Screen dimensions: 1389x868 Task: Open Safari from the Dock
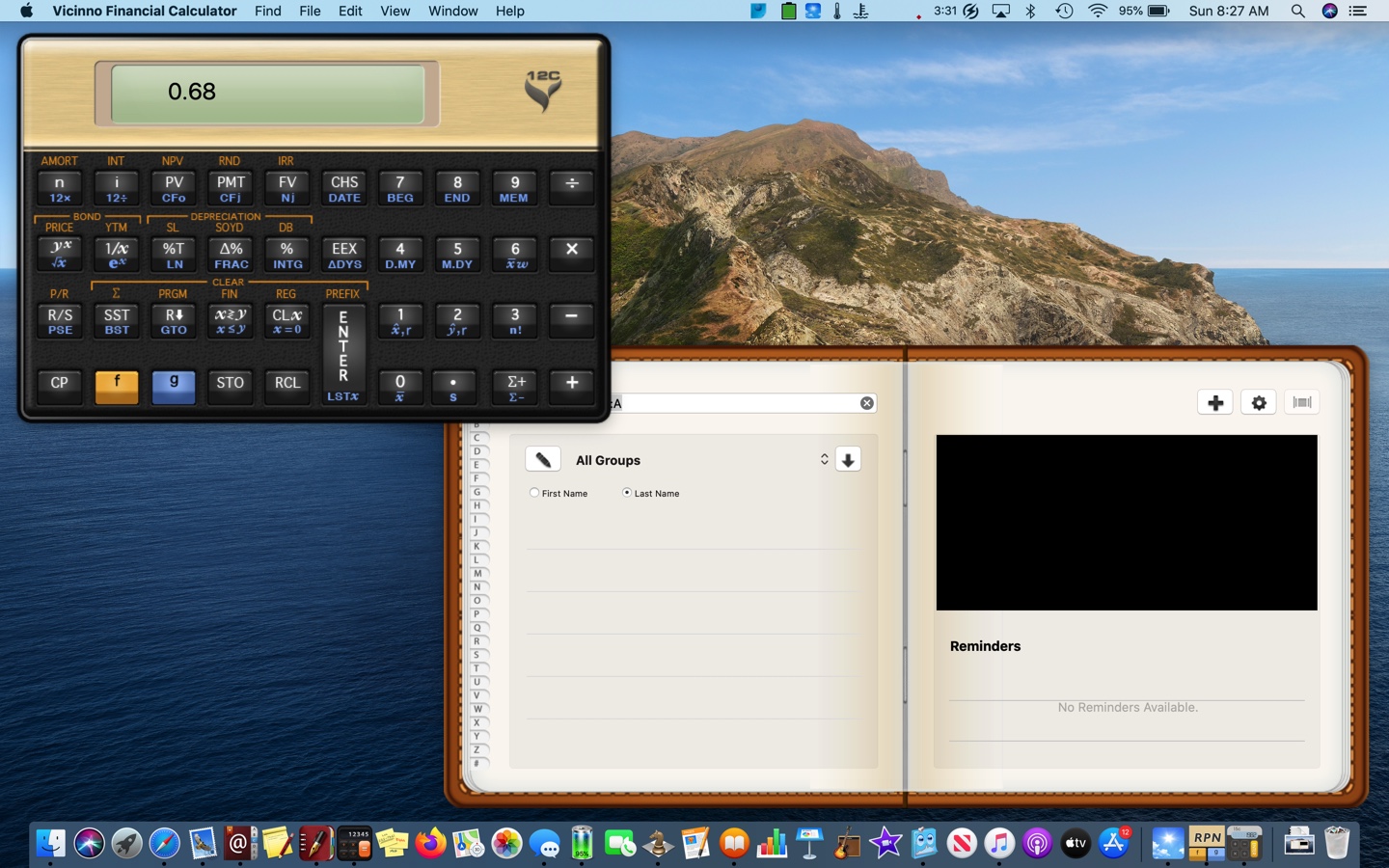tap(164, 843)
